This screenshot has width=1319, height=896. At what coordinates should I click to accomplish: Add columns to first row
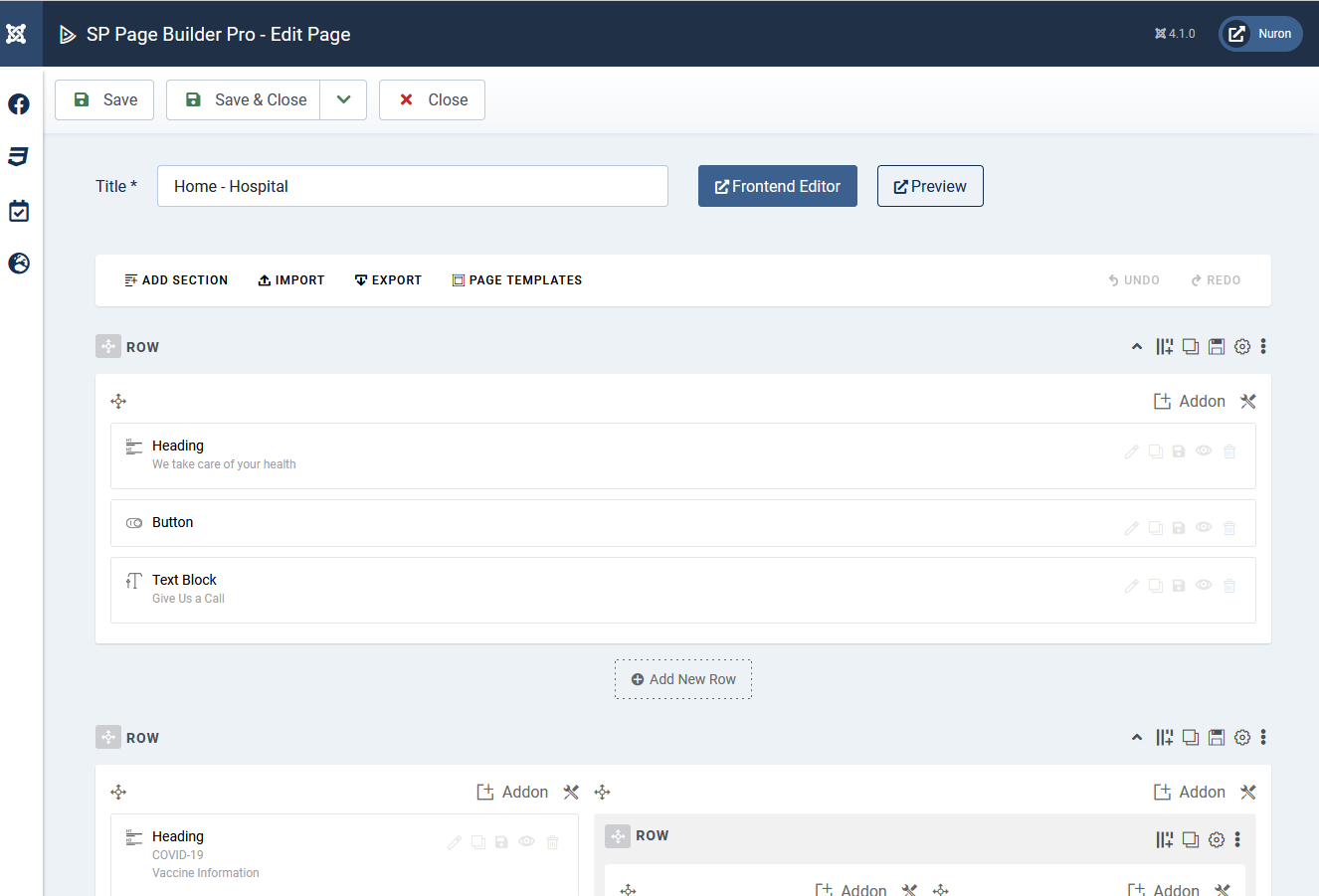pos(1164,347)
